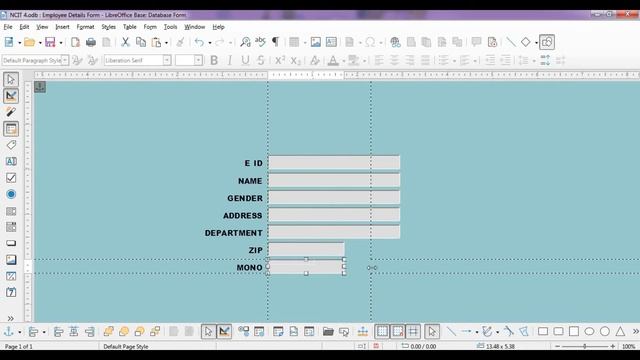Click the GENDER label
This screenshot has height=360, width=640.
(245, 198)
